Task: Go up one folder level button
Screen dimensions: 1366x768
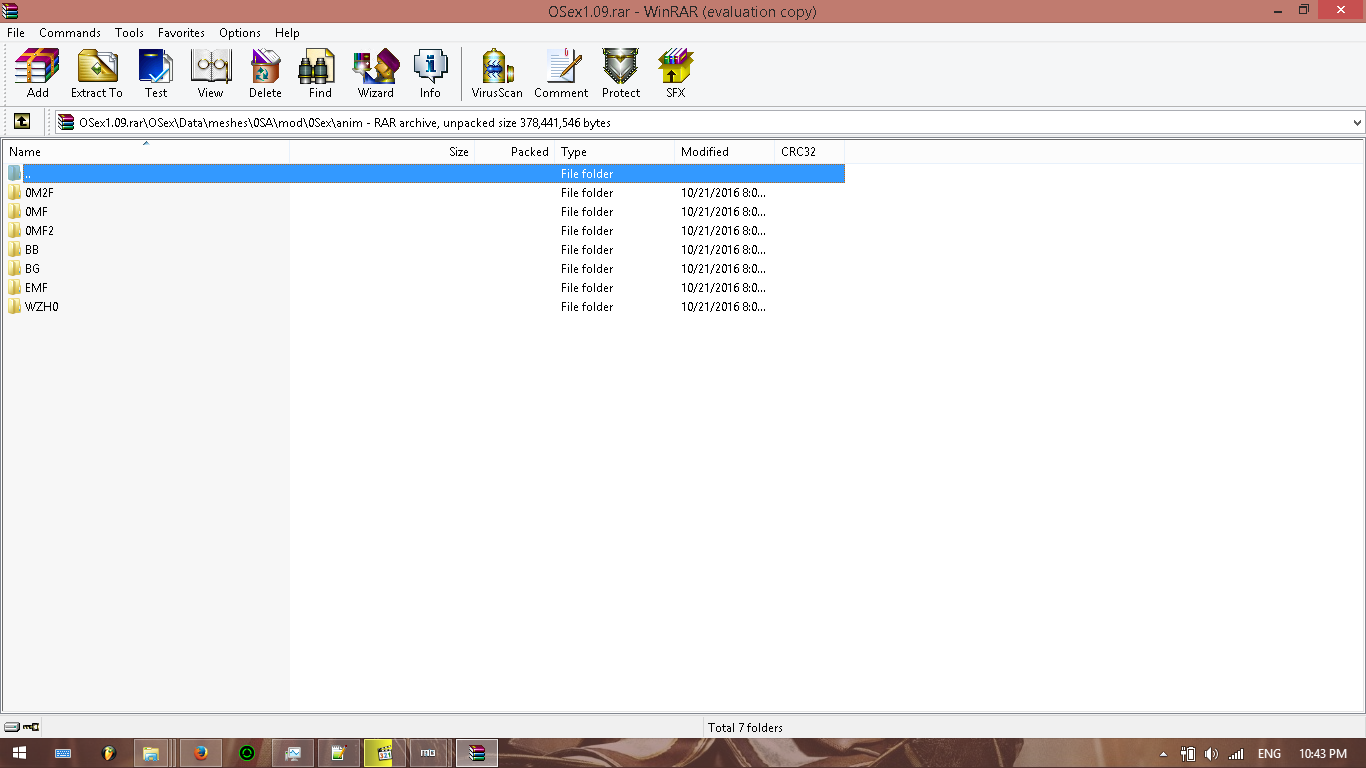Action: point(21,122)
